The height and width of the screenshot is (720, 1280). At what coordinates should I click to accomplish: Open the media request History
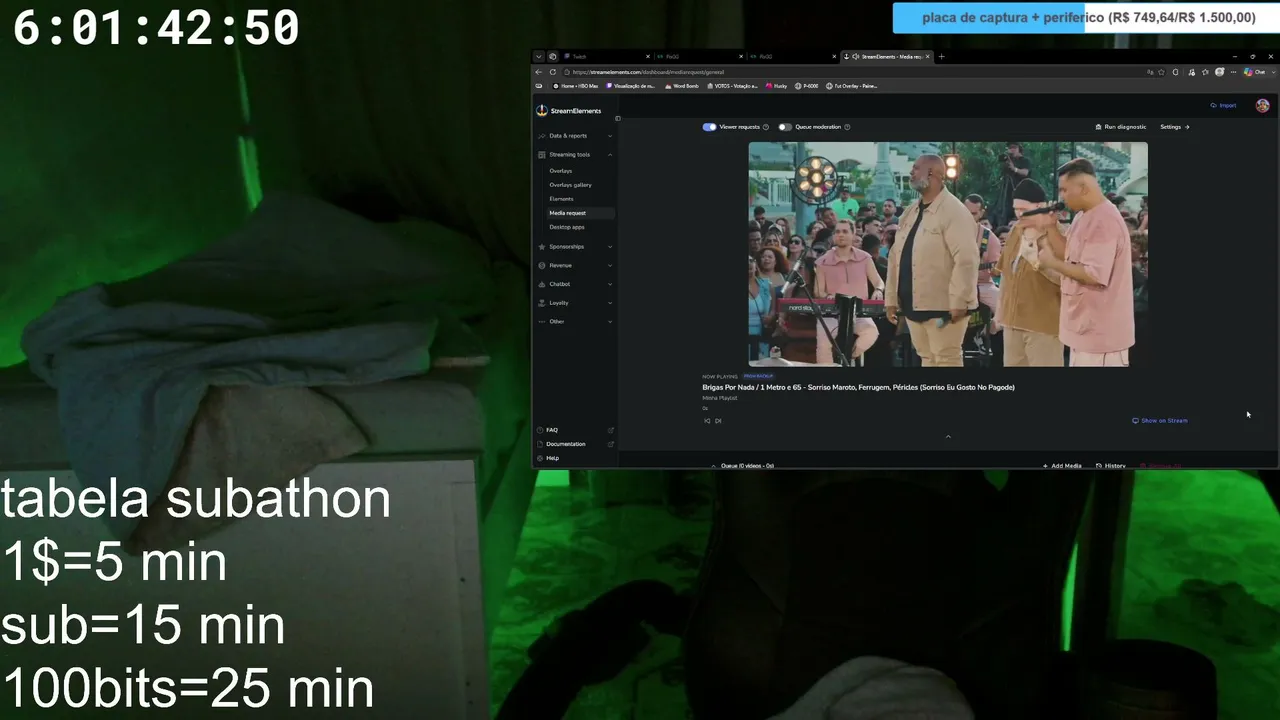(1111, 466)
